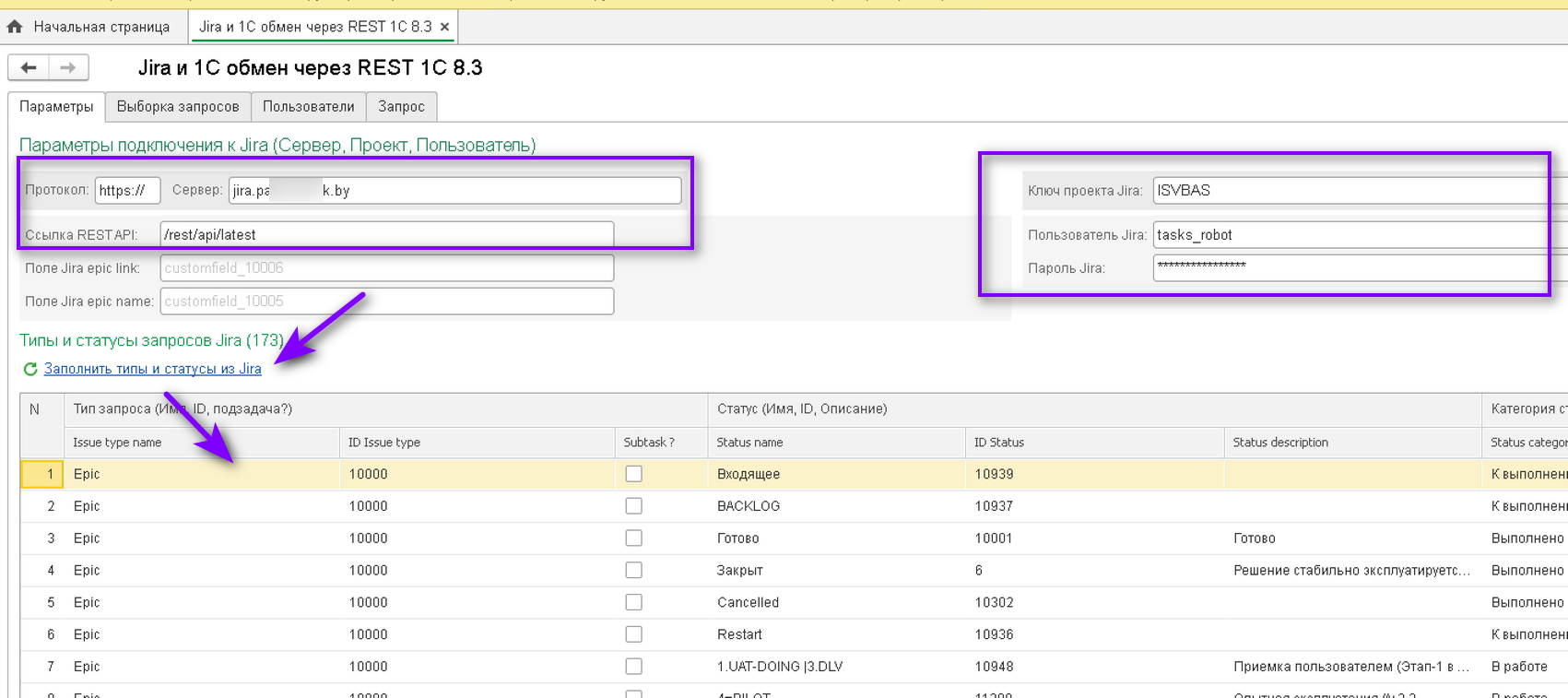
Task: Select the Epic cell in row 1
Action: coord(202,474)
